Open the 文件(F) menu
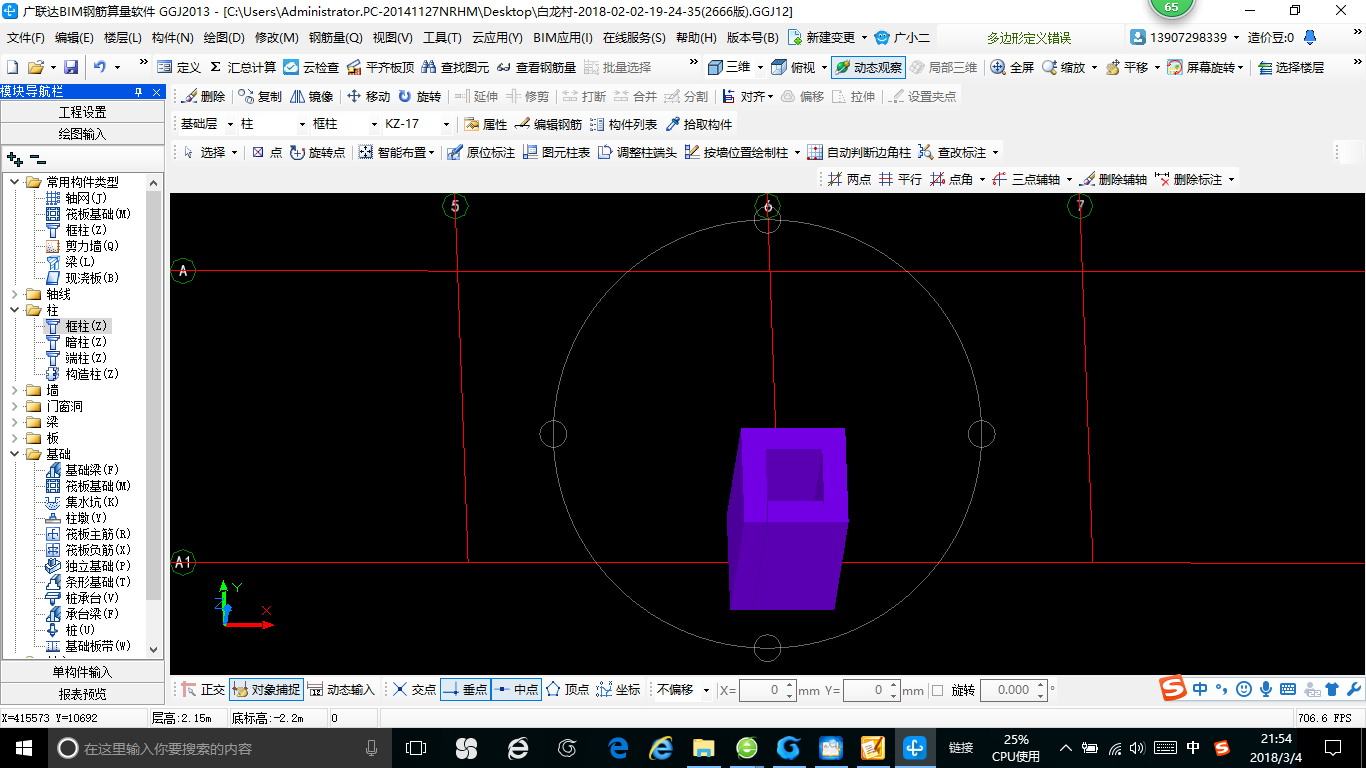The image size is (1366, 768). (x=26, y=38)
